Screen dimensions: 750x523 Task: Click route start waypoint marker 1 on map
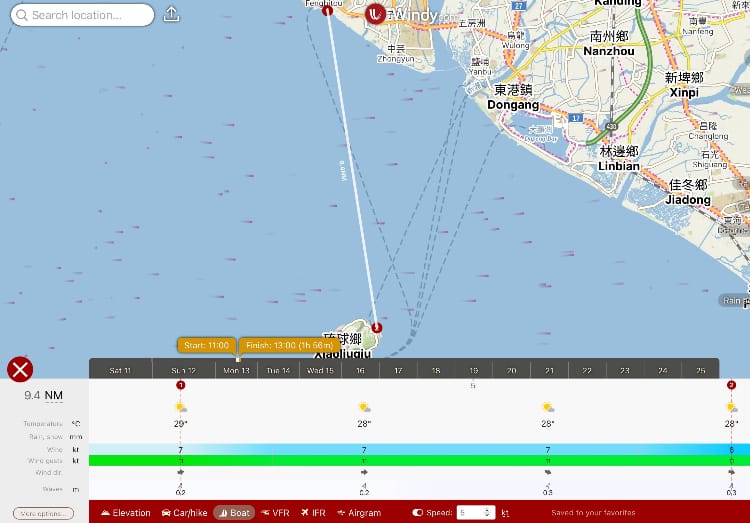[327, 10]
